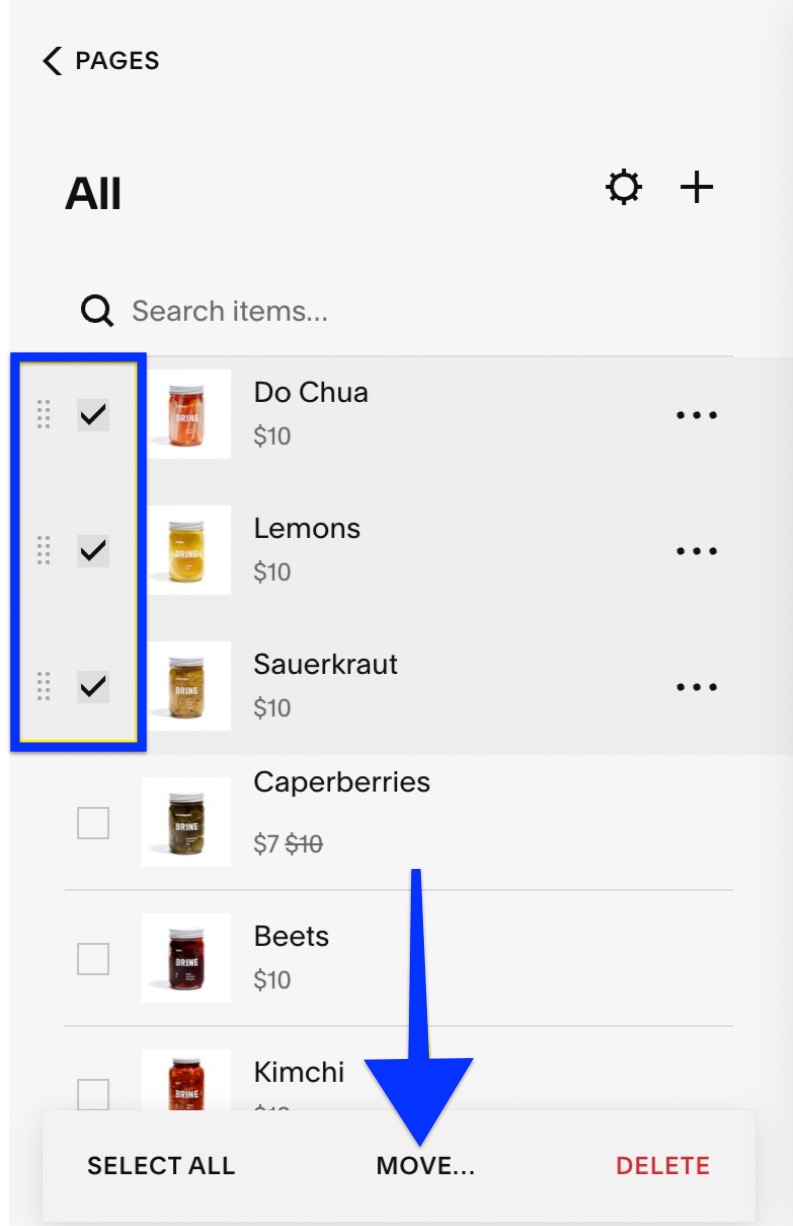Image resolution: width=793 pixels, height=1226 pixels.
Task: Choose Select All in the bottom bar
Action: coord(161,1165)
